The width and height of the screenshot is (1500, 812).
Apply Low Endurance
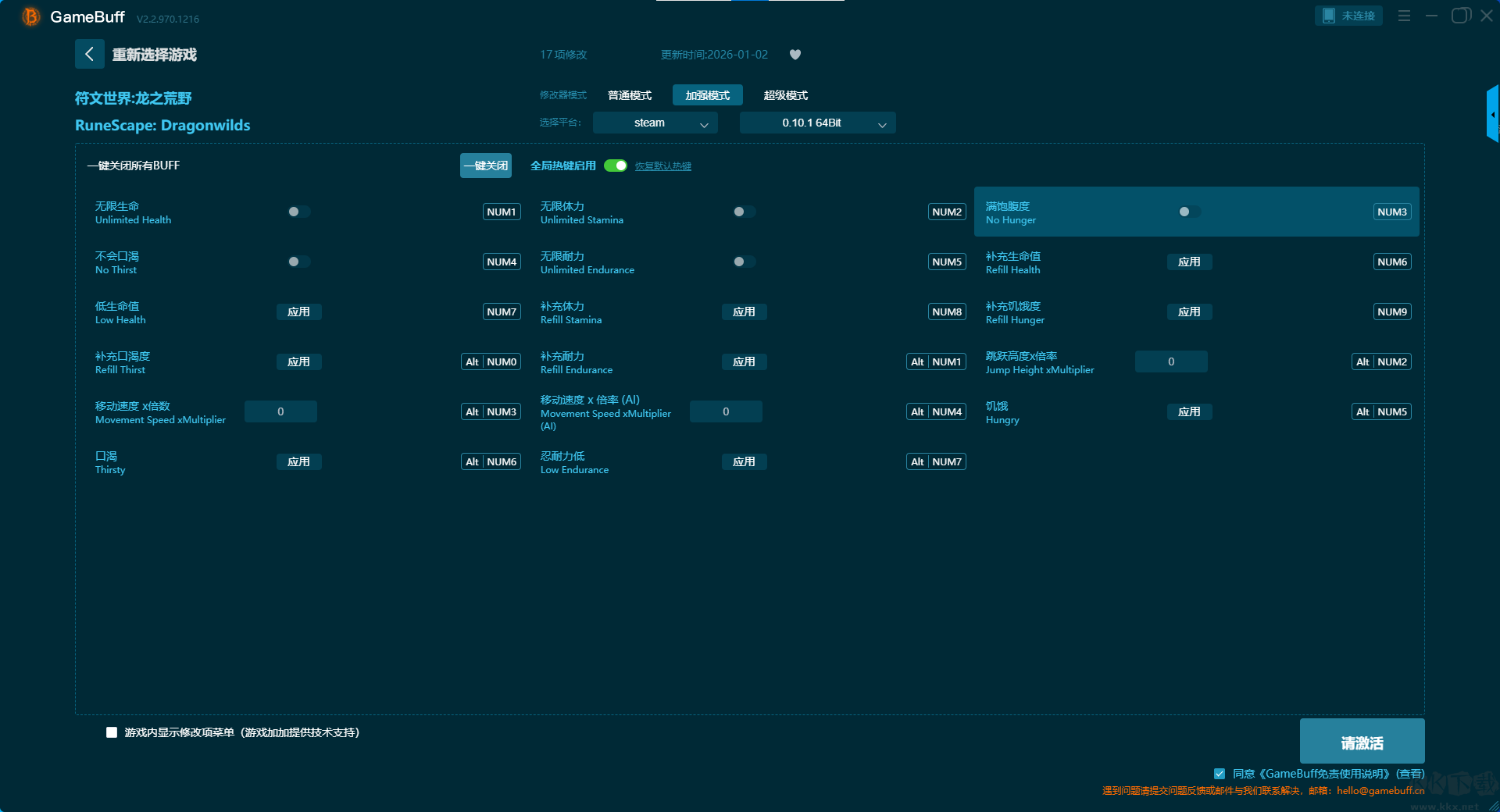coord(744,461)
